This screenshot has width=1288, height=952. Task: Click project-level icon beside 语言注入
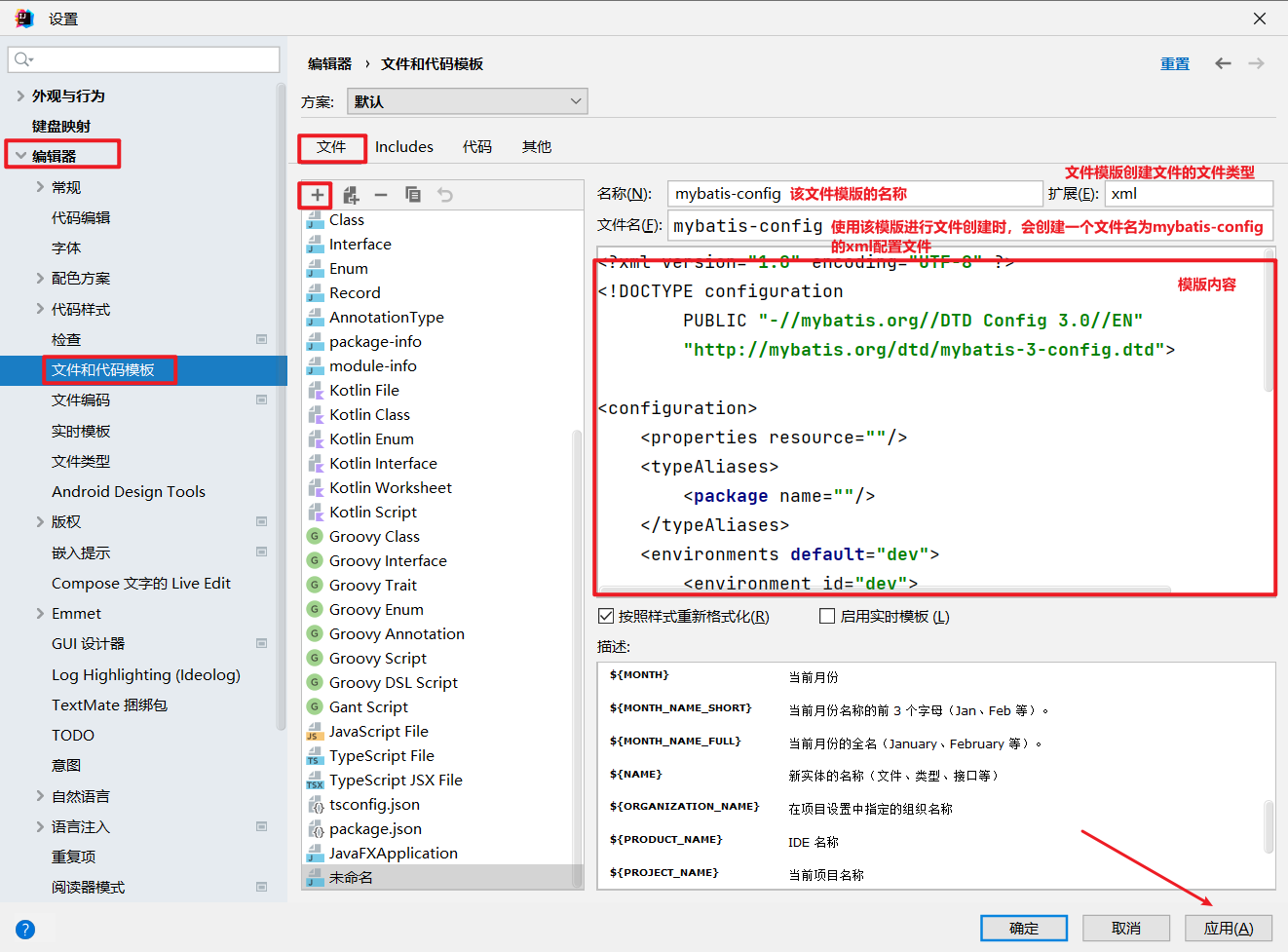click(x=261, y=826)
